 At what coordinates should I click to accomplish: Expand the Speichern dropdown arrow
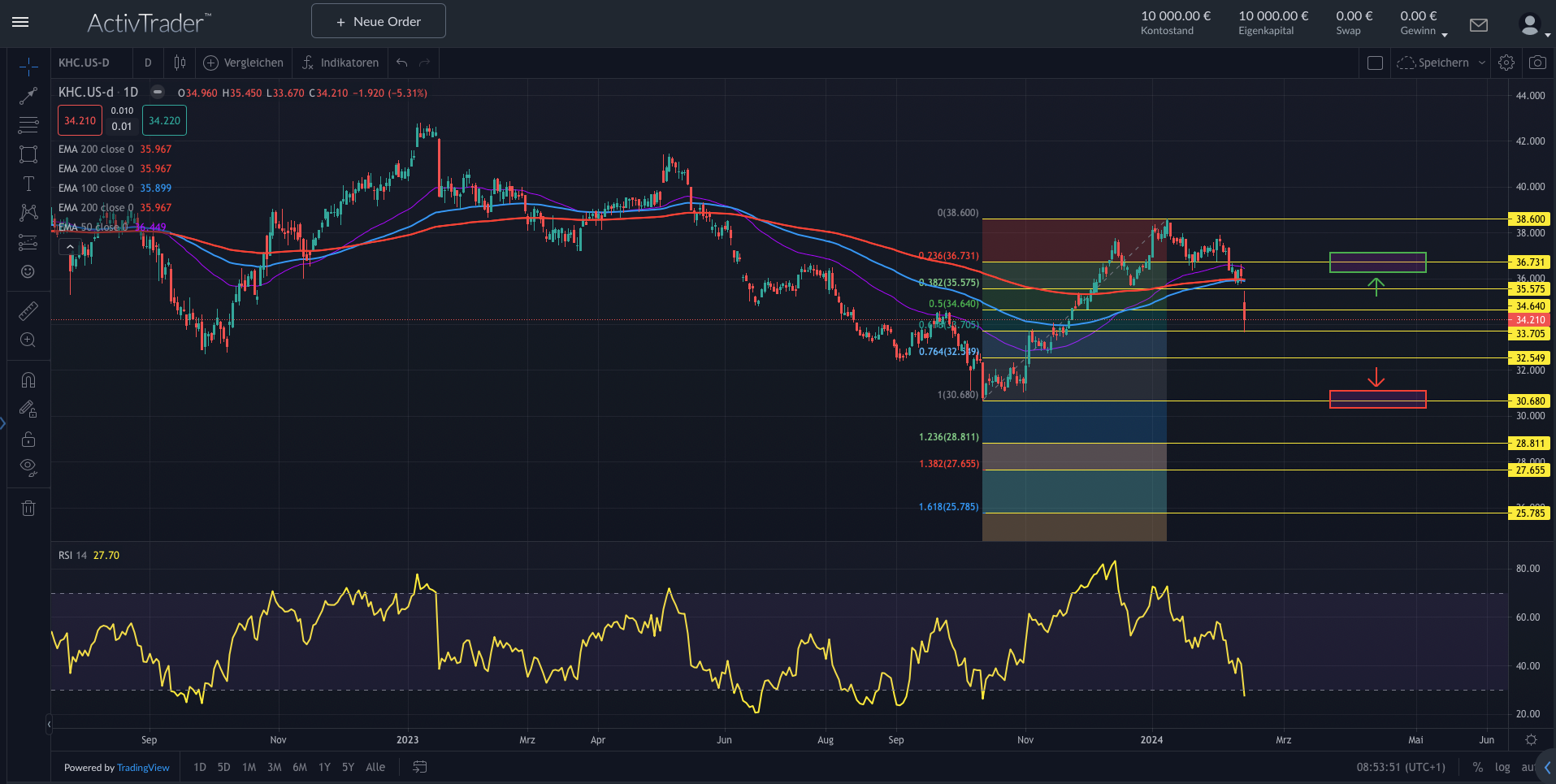[x=1481, y=63]
